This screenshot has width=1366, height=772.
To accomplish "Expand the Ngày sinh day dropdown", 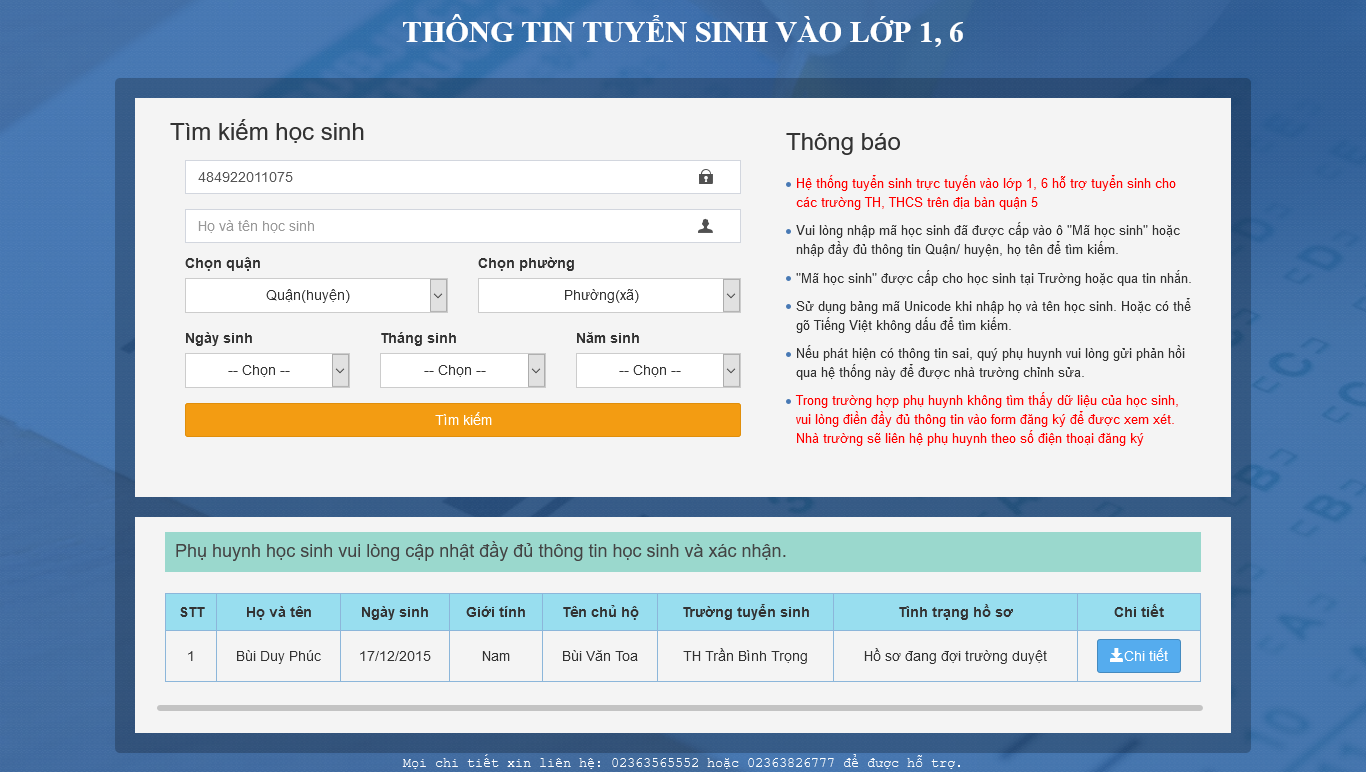I will click(267, 370).
